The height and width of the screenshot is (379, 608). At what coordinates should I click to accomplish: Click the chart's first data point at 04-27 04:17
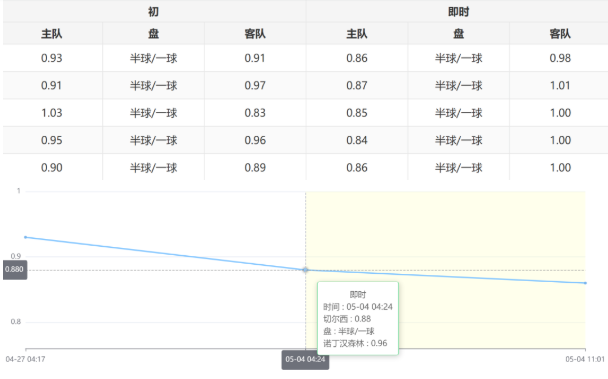[26, 237]
